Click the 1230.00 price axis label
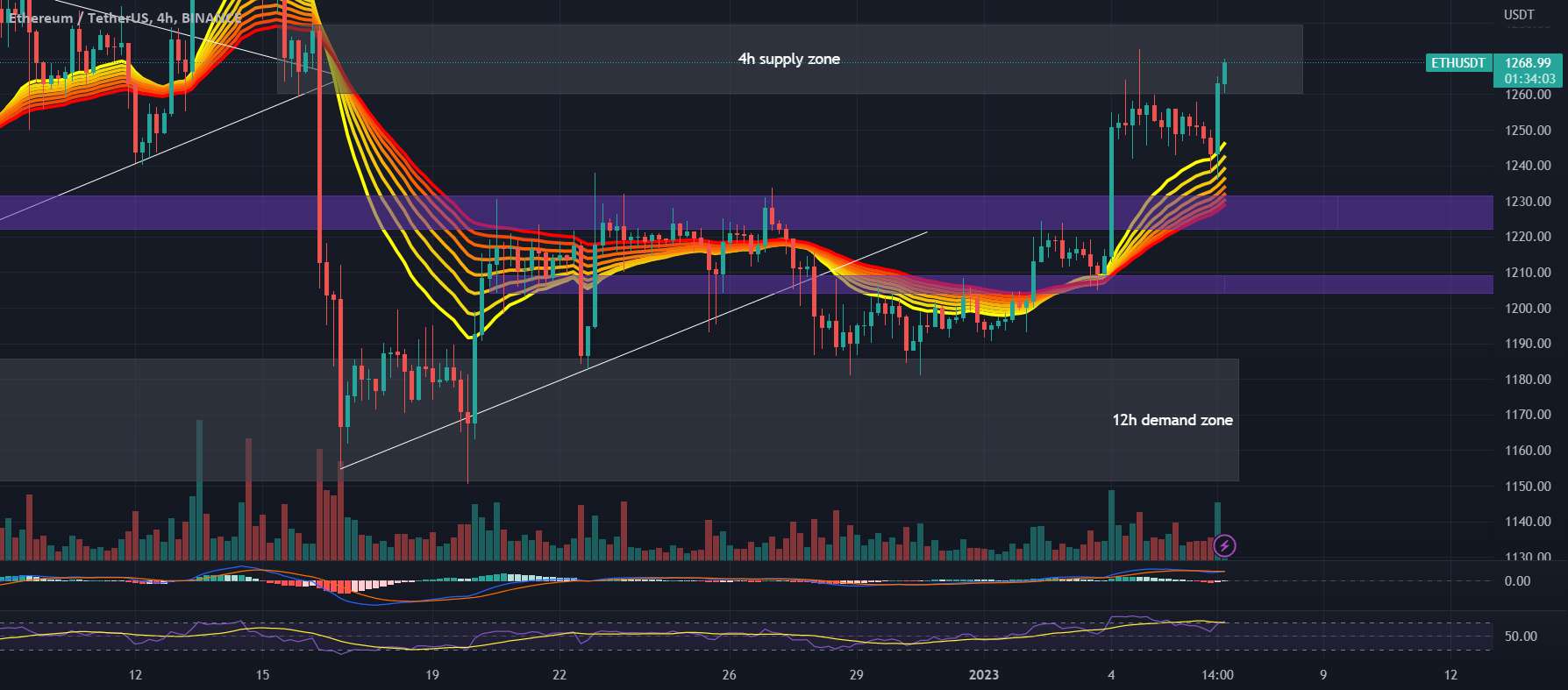 pyautogui.click(x=1528, y=202)
